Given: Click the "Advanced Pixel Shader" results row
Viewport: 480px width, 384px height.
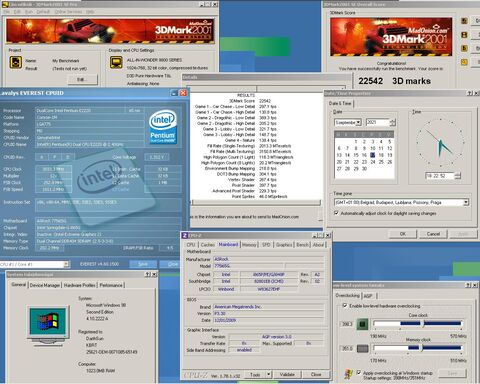Looking at the screenshot, I should (244, 191).
